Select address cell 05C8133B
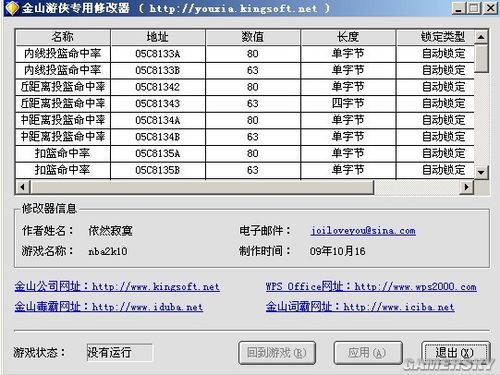The image size is (500, 375). (158, 70)
